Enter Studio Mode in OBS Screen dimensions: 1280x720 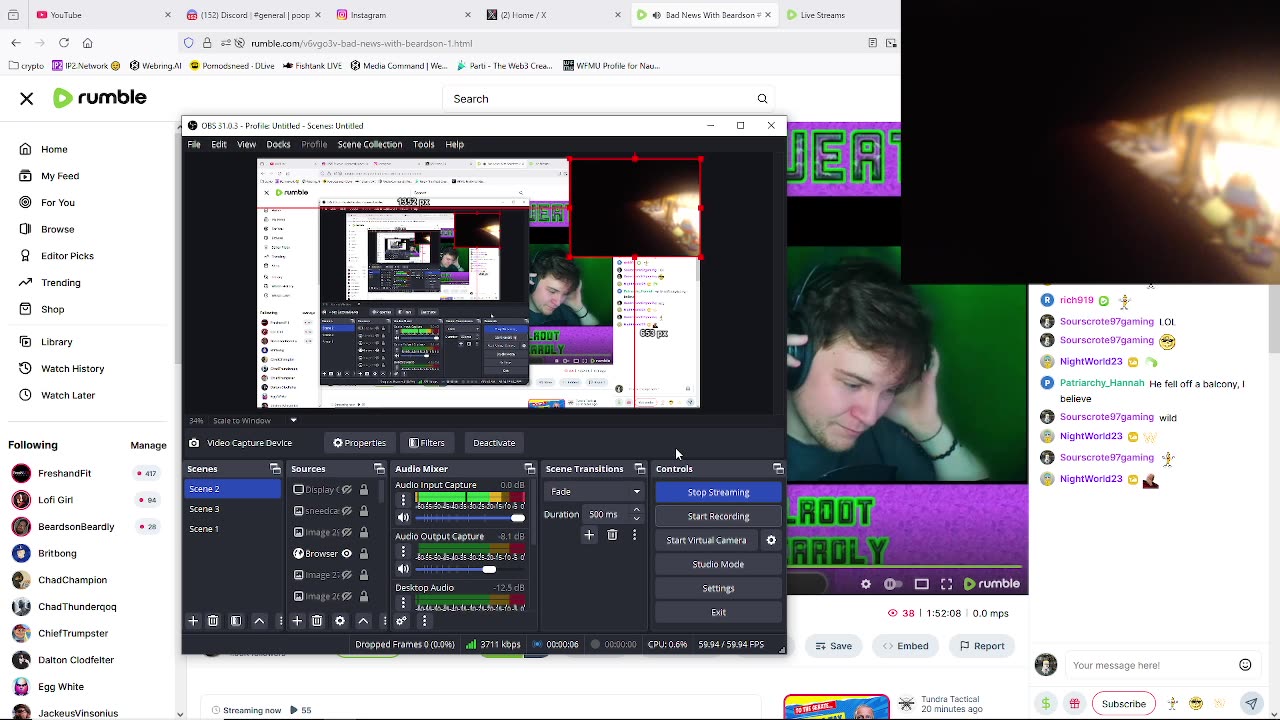tap(718, 564)
